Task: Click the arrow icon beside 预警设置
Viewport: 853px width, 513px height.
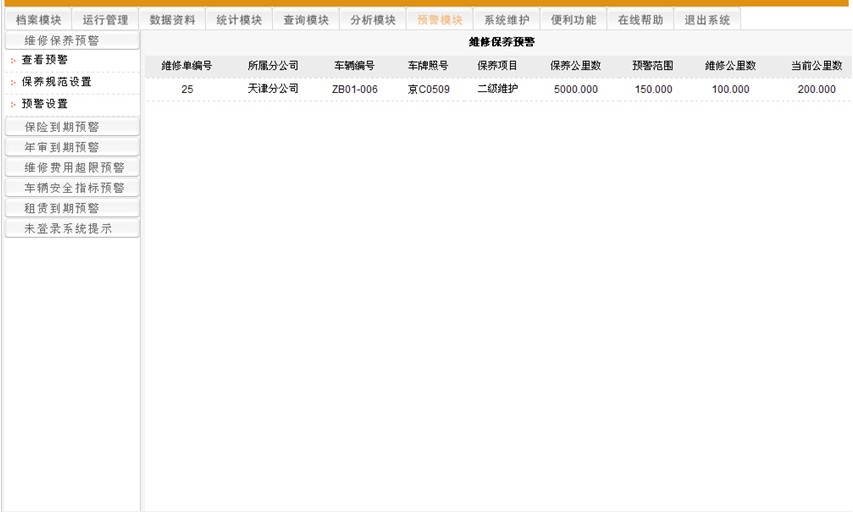Action: pyautogui.click(x=13, y=104)
